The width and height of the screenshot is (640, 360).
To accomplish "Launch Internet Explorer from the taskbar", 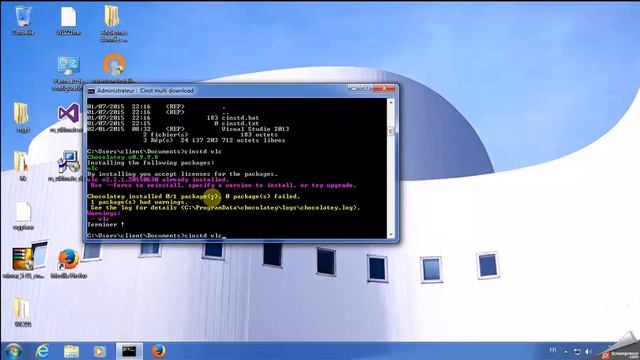I will point(42,351).
